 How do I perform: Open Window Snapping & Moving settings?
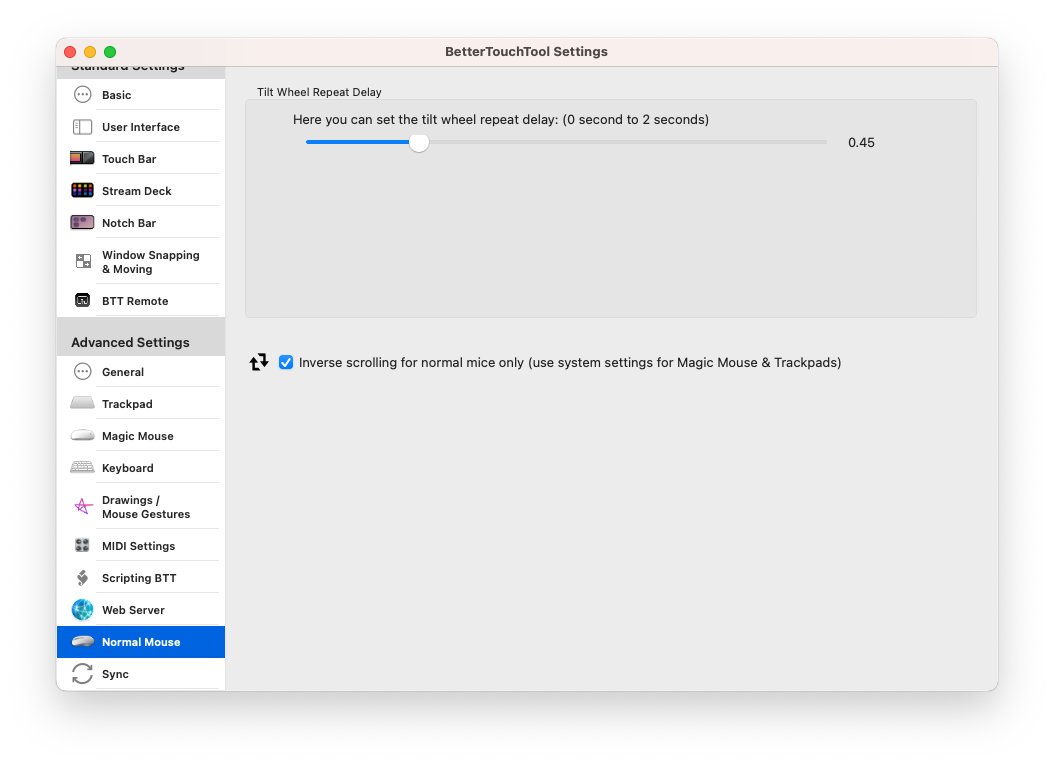141,261
